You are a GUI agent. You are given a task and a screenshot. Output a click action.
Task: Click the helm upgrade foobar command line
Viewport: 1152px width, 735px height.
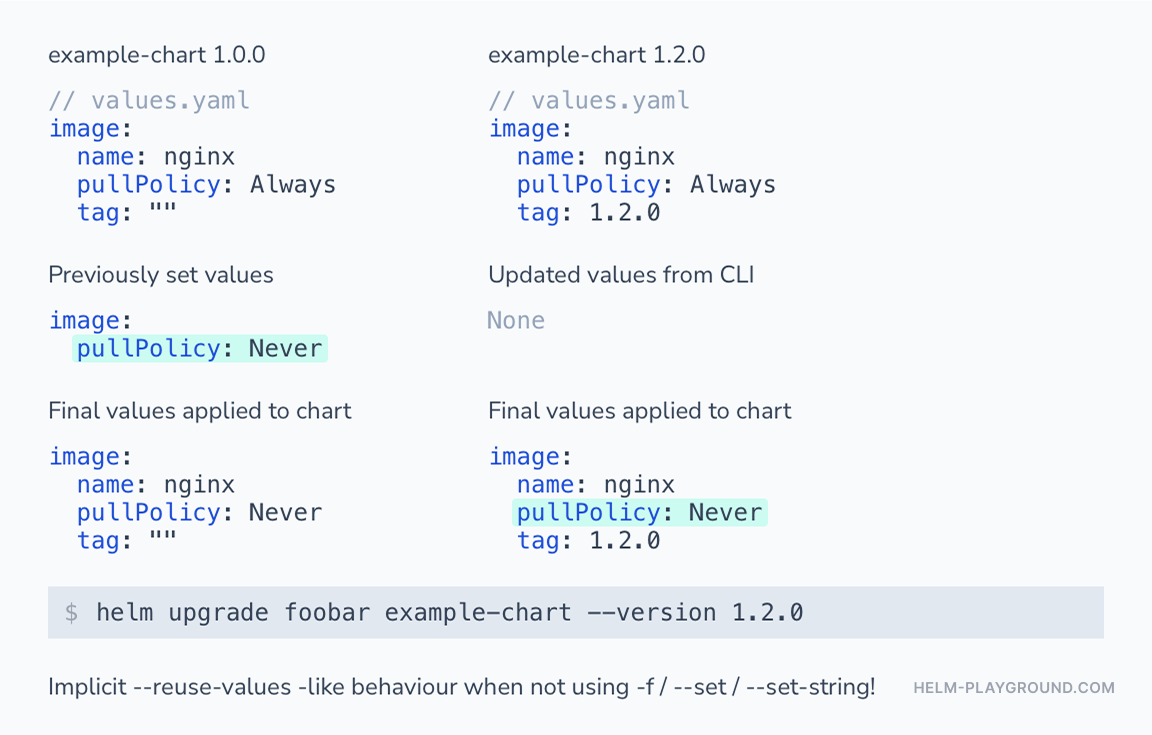[450, 612]
